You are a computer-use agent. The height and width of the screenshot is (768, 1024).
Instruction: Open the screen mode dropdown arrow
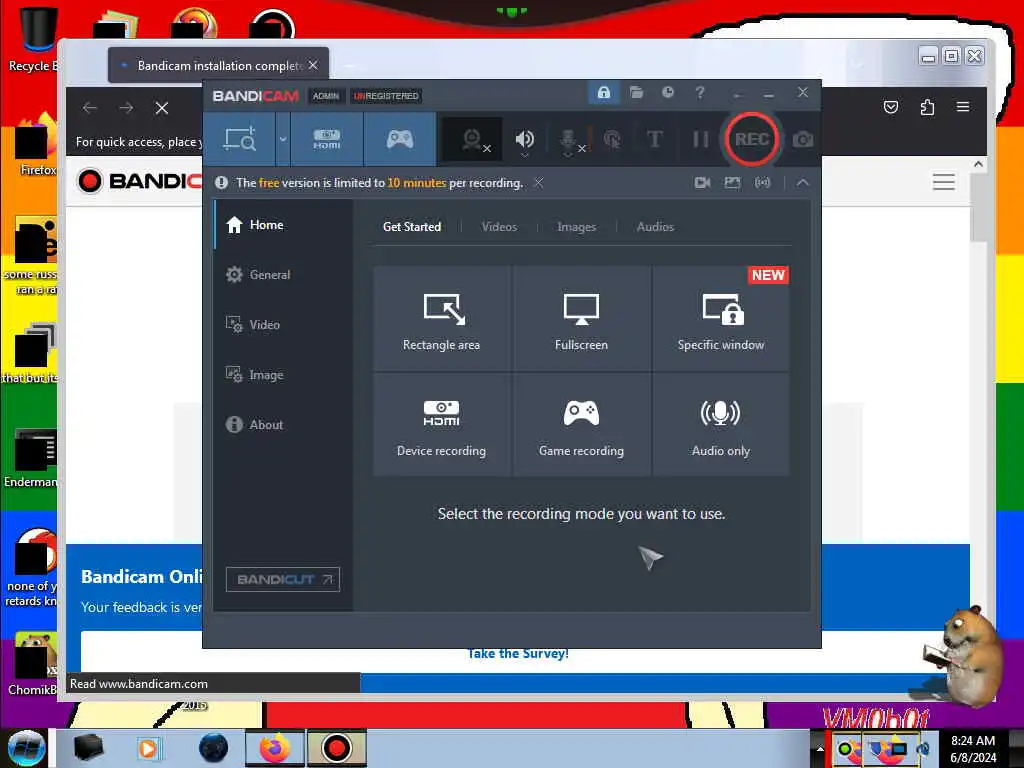(283, 139)
